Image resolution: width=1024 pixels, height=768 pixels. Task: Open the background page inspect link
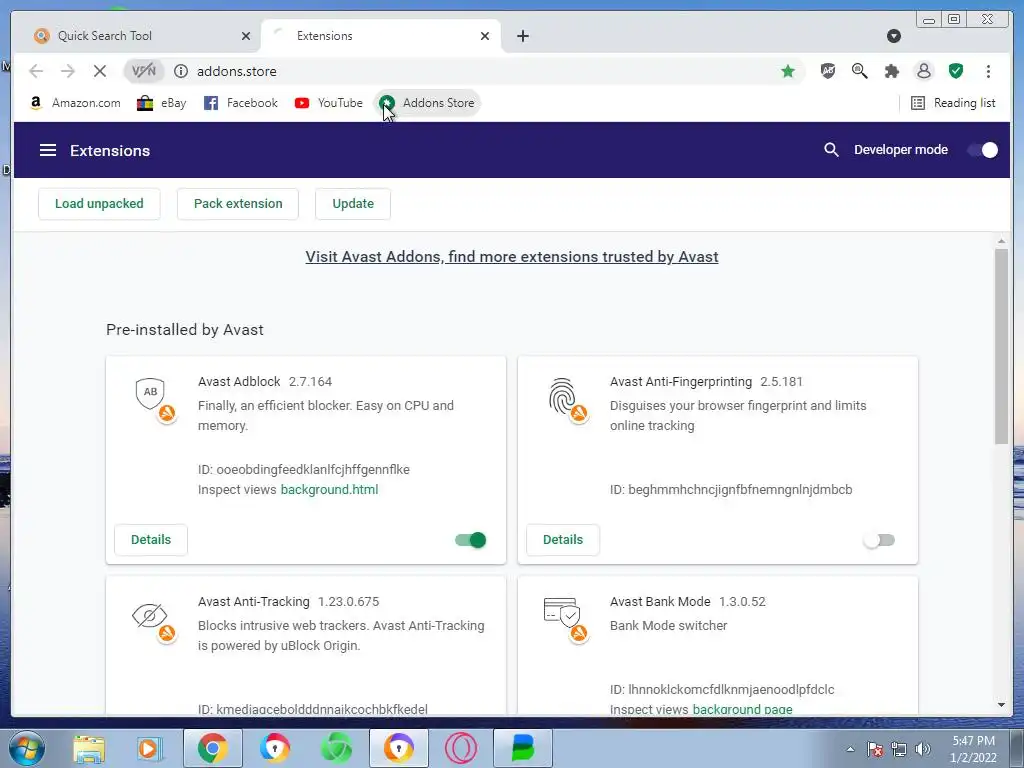(743, 709)
